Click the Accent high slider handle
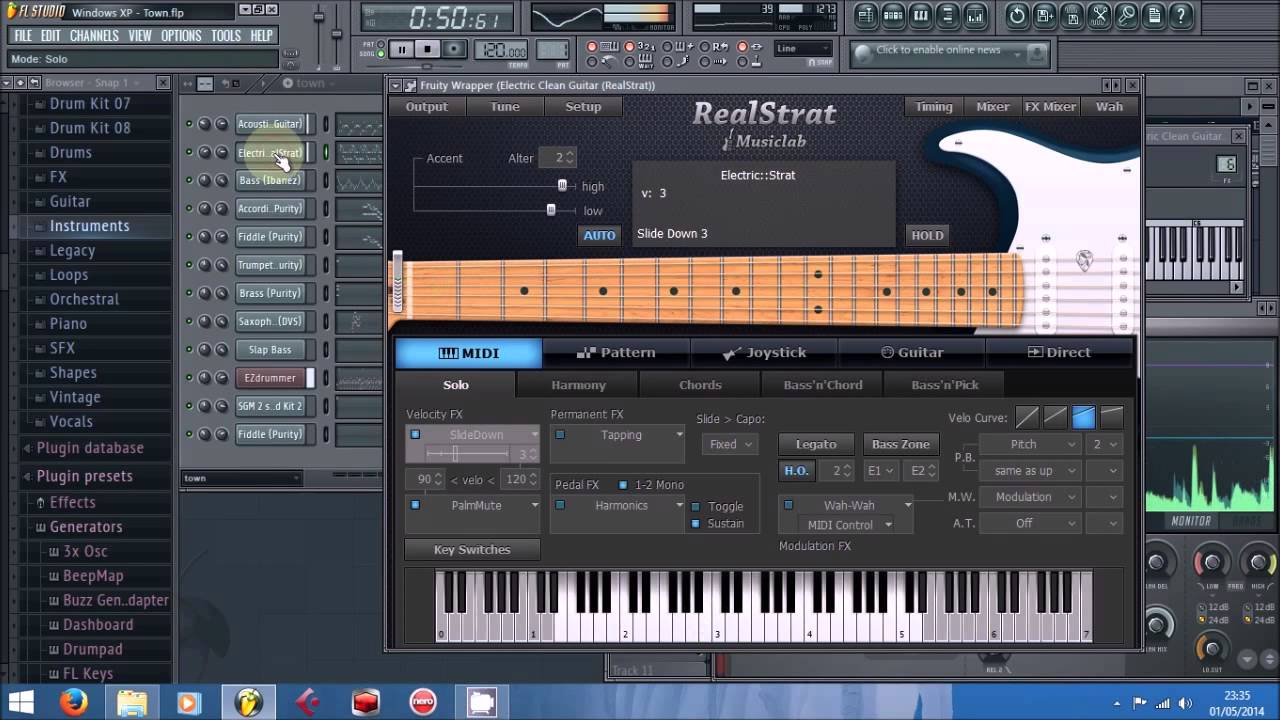Image resolution: width=1280 pixels, height=720 pixels. click(x=562, y=186)
